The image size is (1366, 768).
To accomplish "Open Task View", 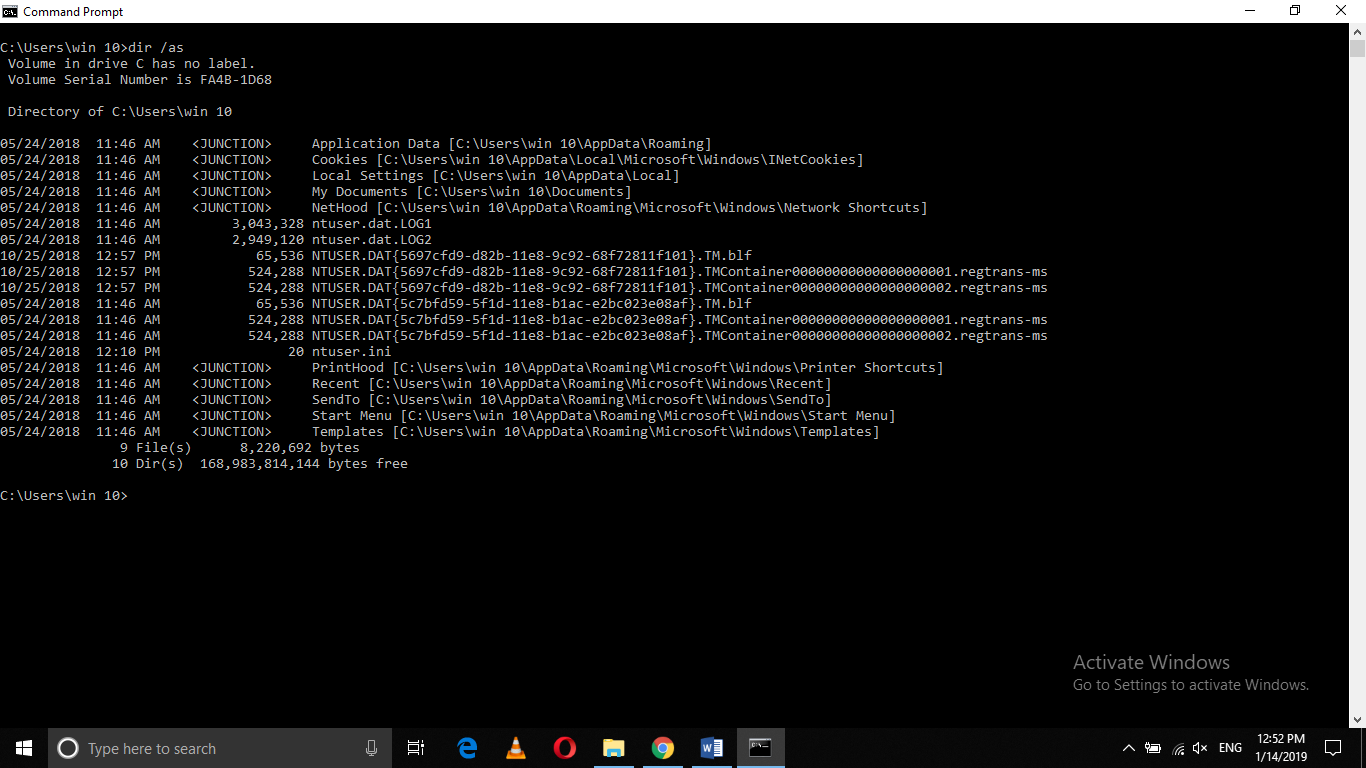I will click(x=415, y=747).
